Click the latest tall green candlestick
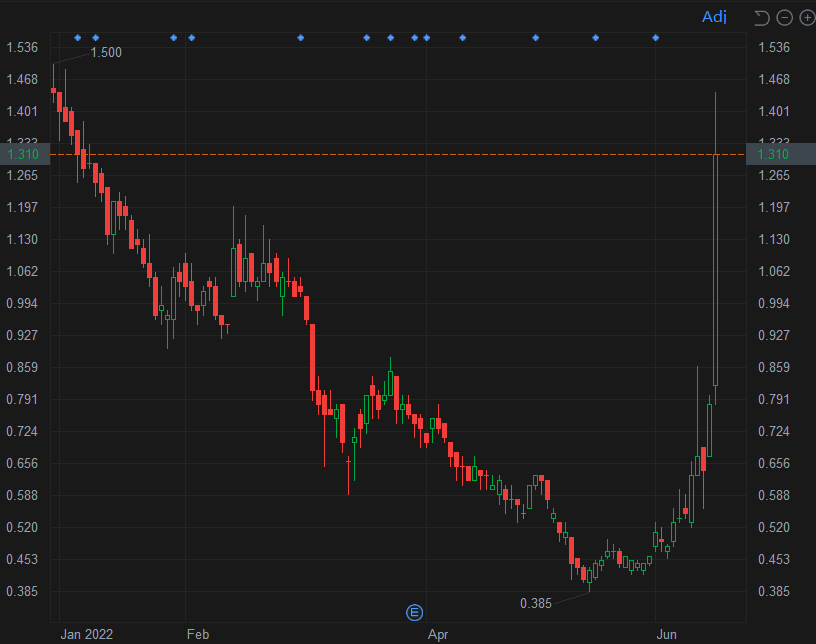Viewport: 816px width, 644px height. [x=716, y=271]
